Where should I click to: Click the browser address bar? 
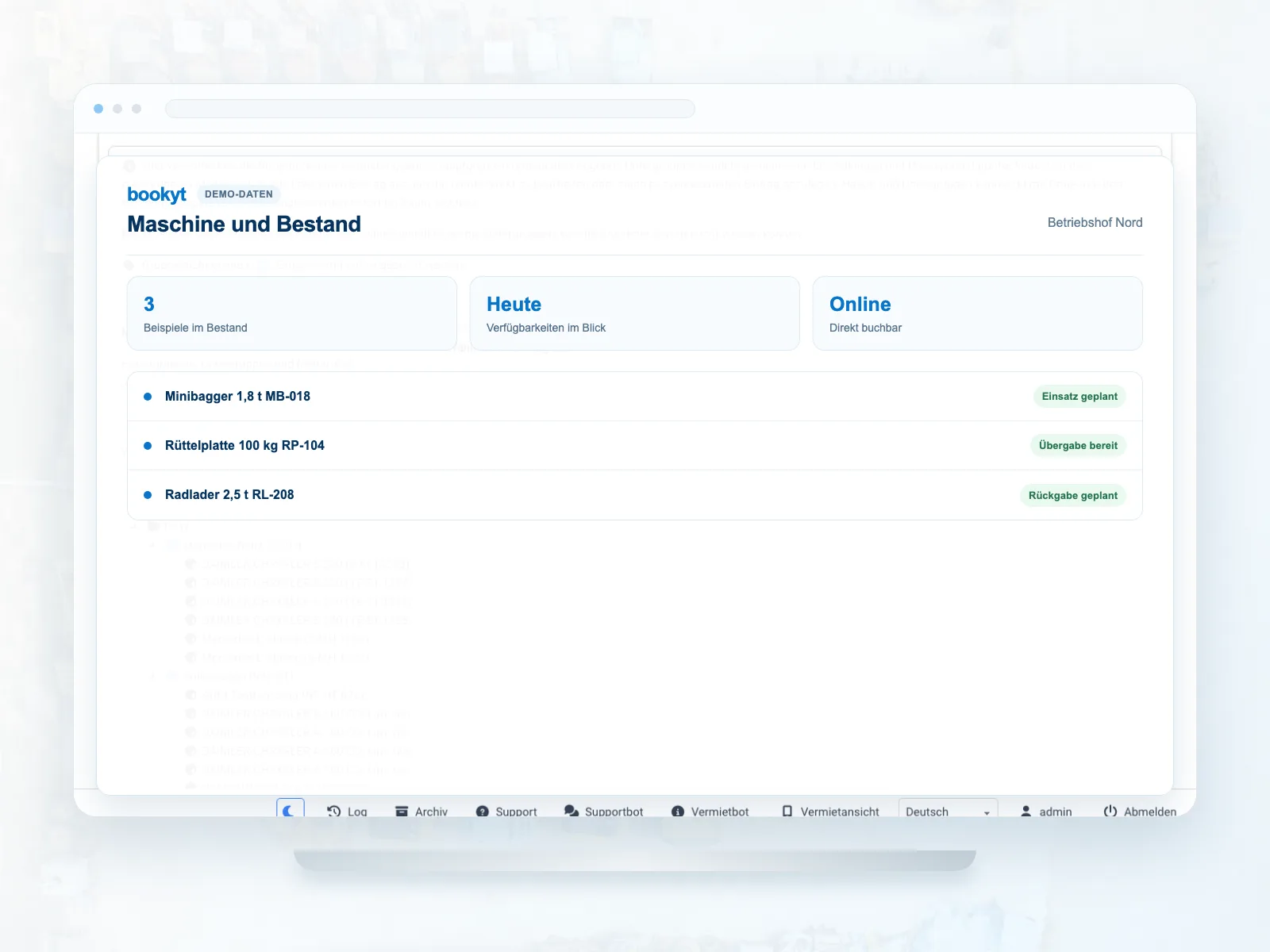pyautogui.click(x=429, y=109)
